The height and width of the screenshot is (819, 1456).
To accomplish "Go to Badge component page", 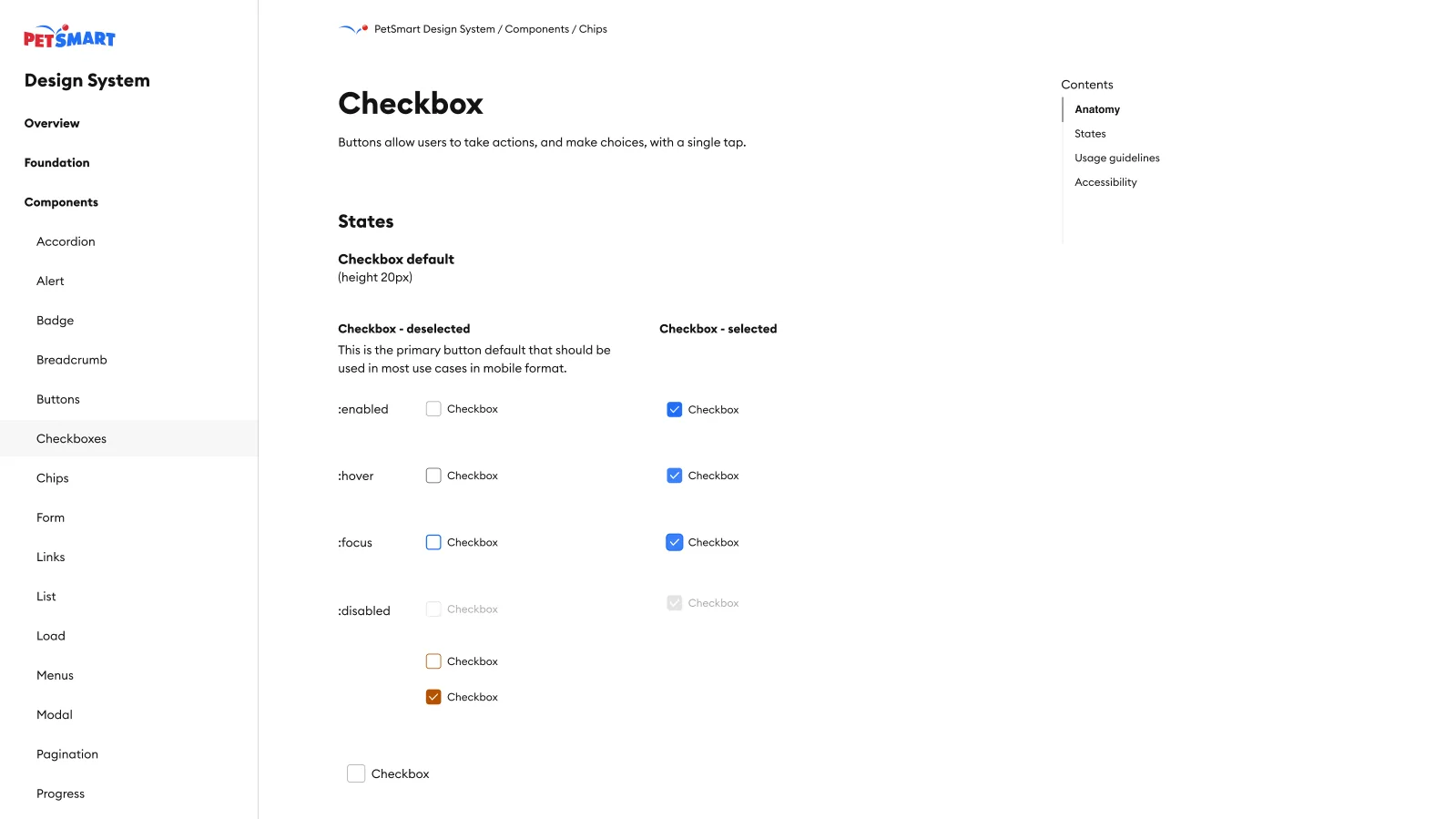I will point(55,321).
